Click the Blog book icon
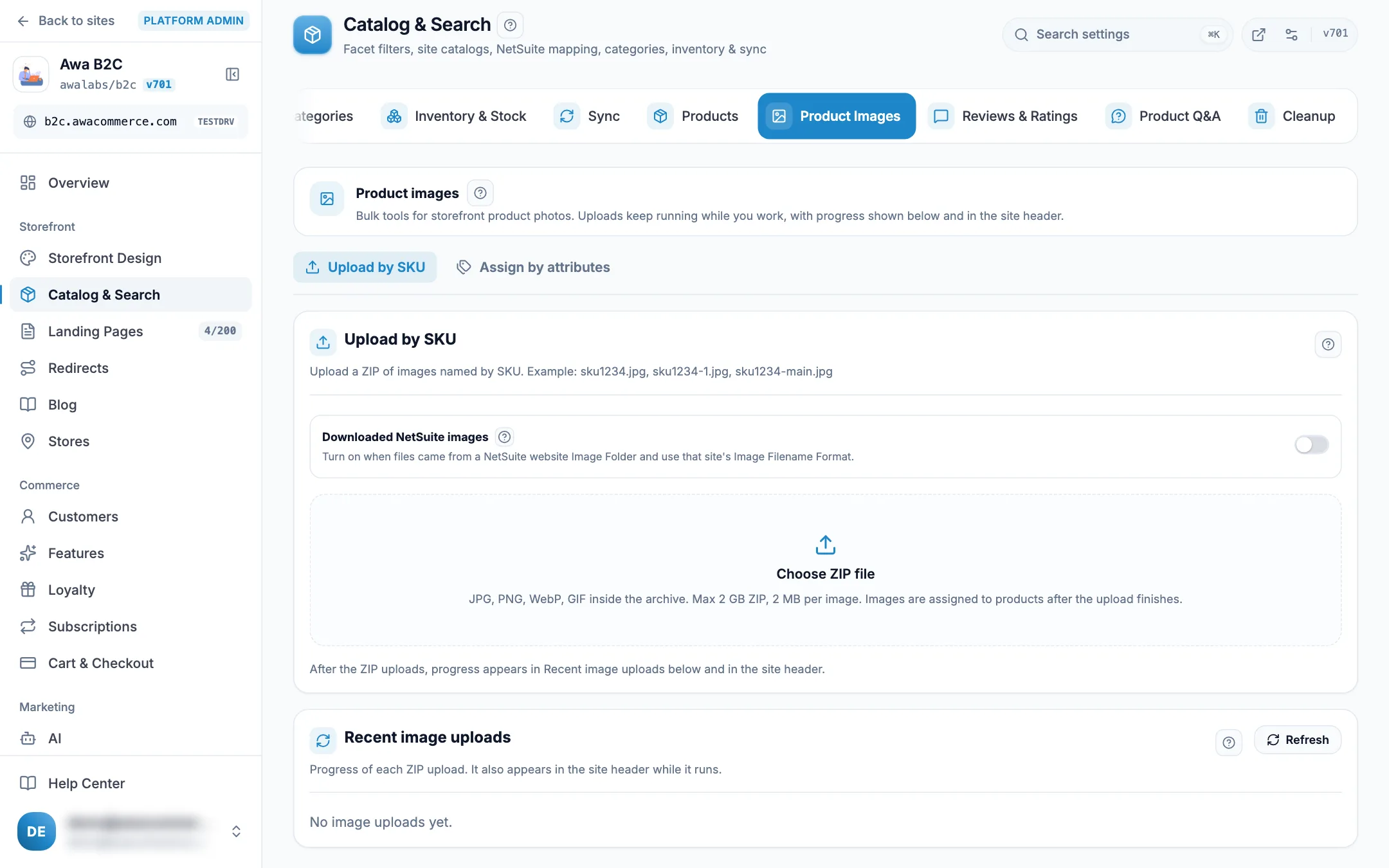 [28, 404]
